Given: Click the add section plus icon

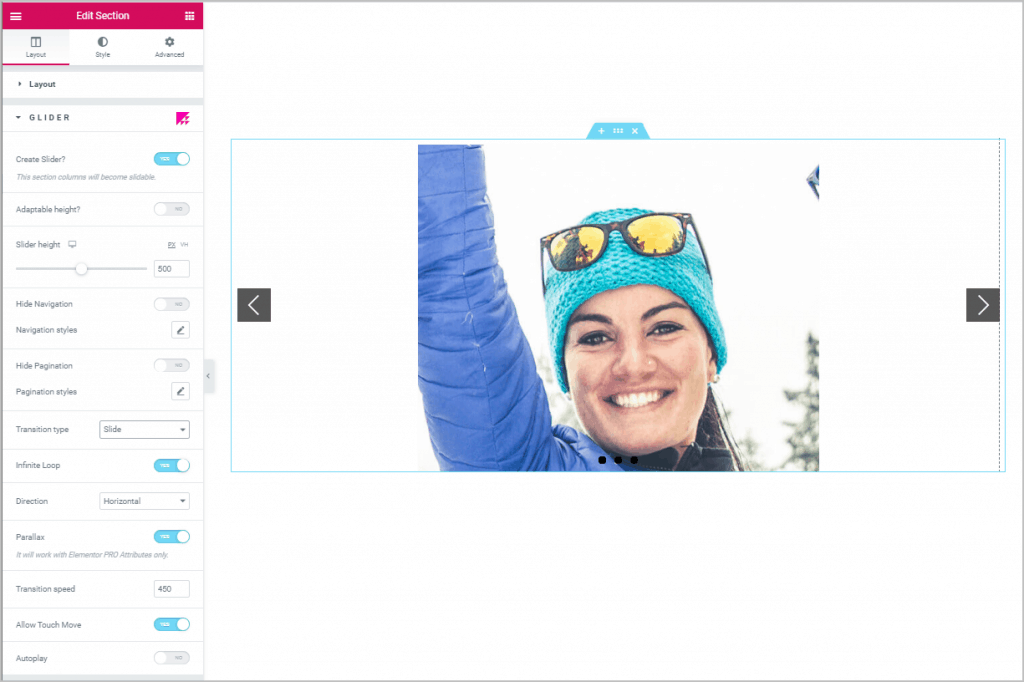Looking at the screenshot, I should point(601,131).
